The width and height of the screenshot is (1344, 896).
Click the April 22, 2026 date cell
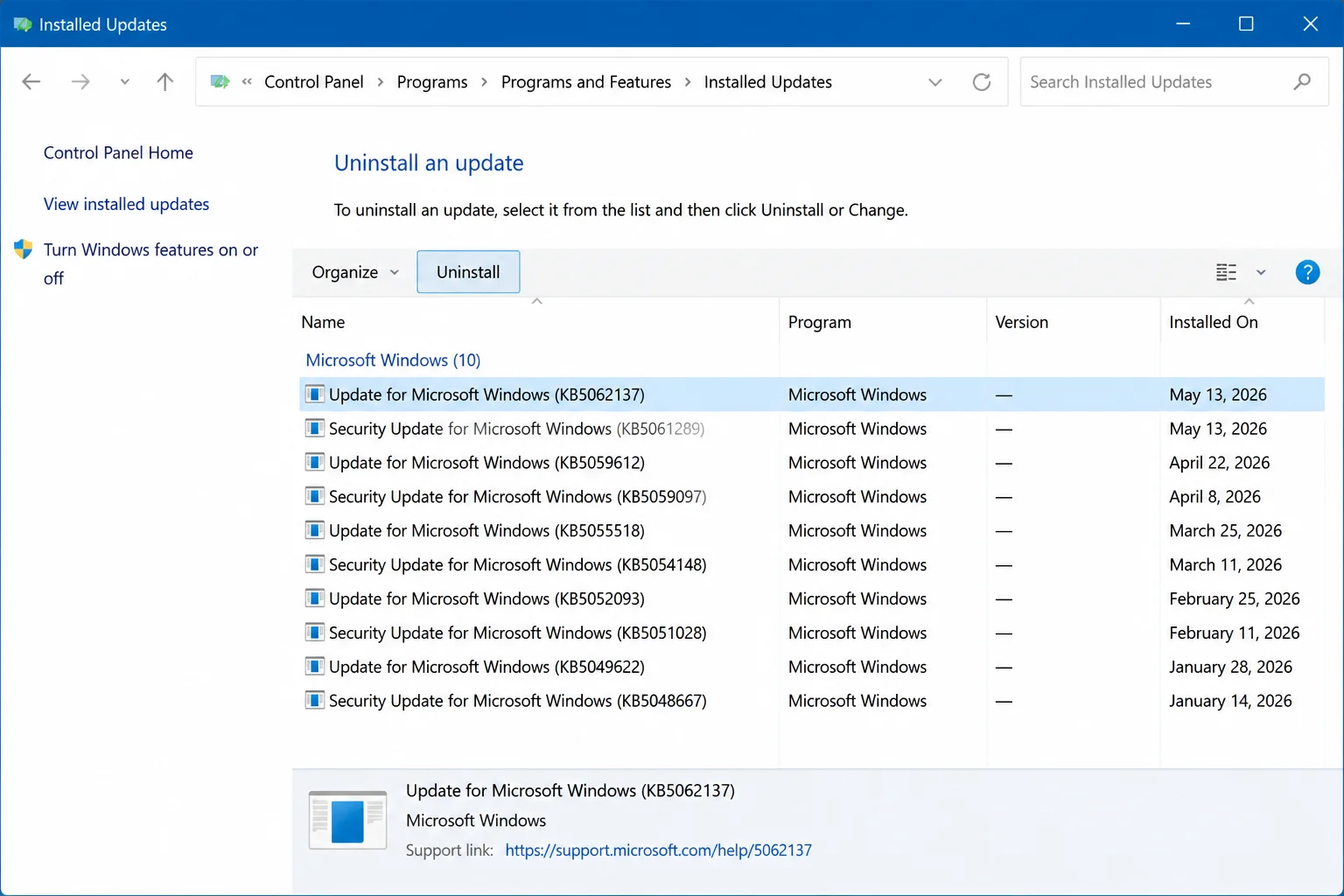click(1219, 463)
